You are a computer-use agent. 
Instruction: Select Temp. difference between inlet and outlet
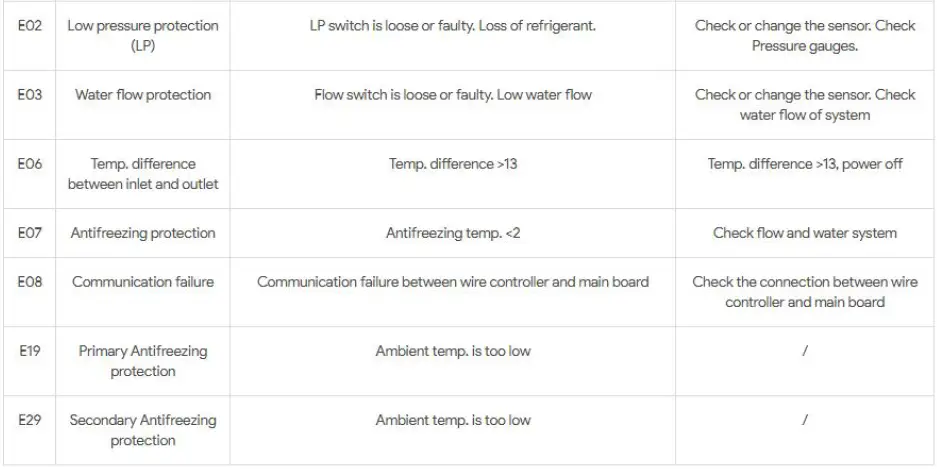(x=143, y=174)
